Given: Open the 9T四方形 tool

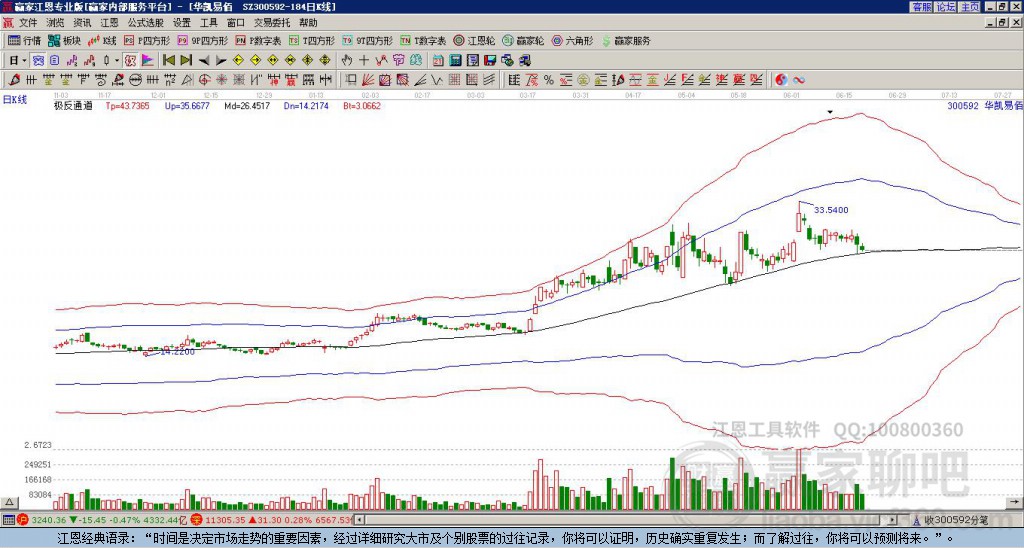Looking at the screenshot, I should 367,40.
